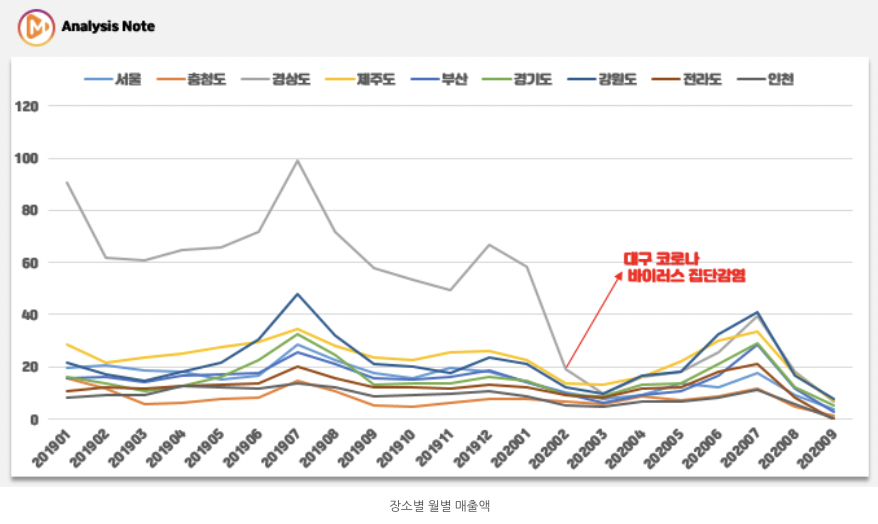Click the x-axis label 201904
Viewport: 878px width, 524px height.
[x=167, y=448]
